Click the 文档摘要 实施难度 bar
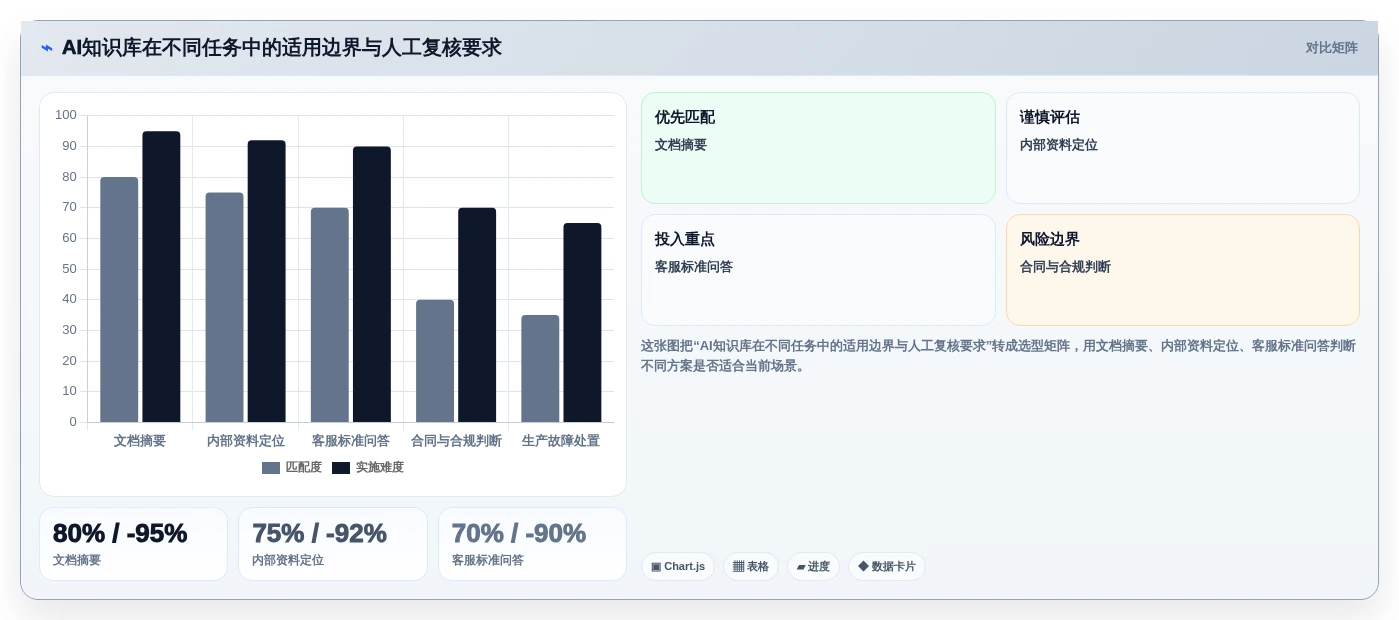 pyautogui.click(x=161, y=277)
